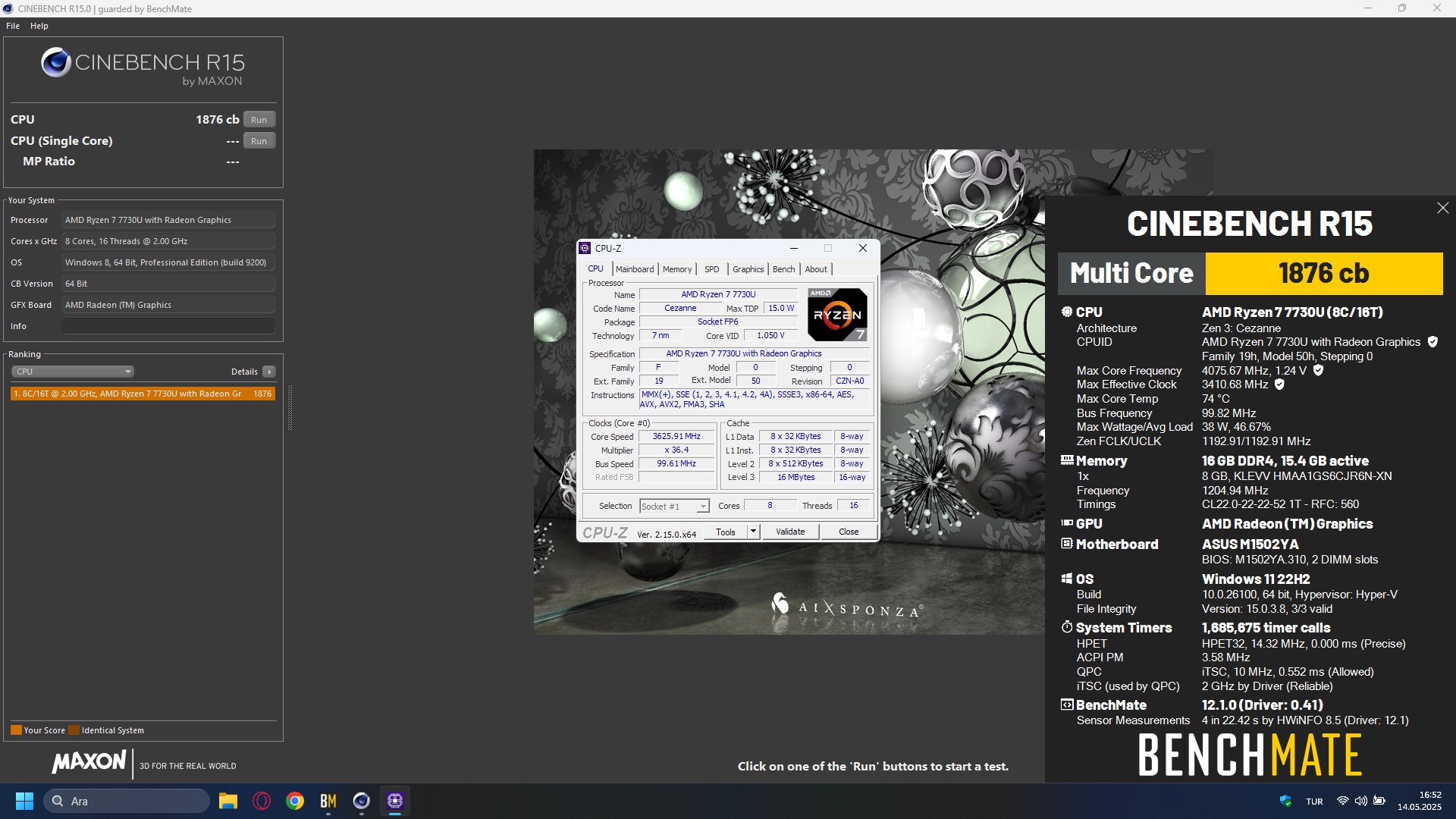The height and width of the screenshot is (819, 1456).
Task: Click the BenchMate version section icon
Action: coord(1066,704)
